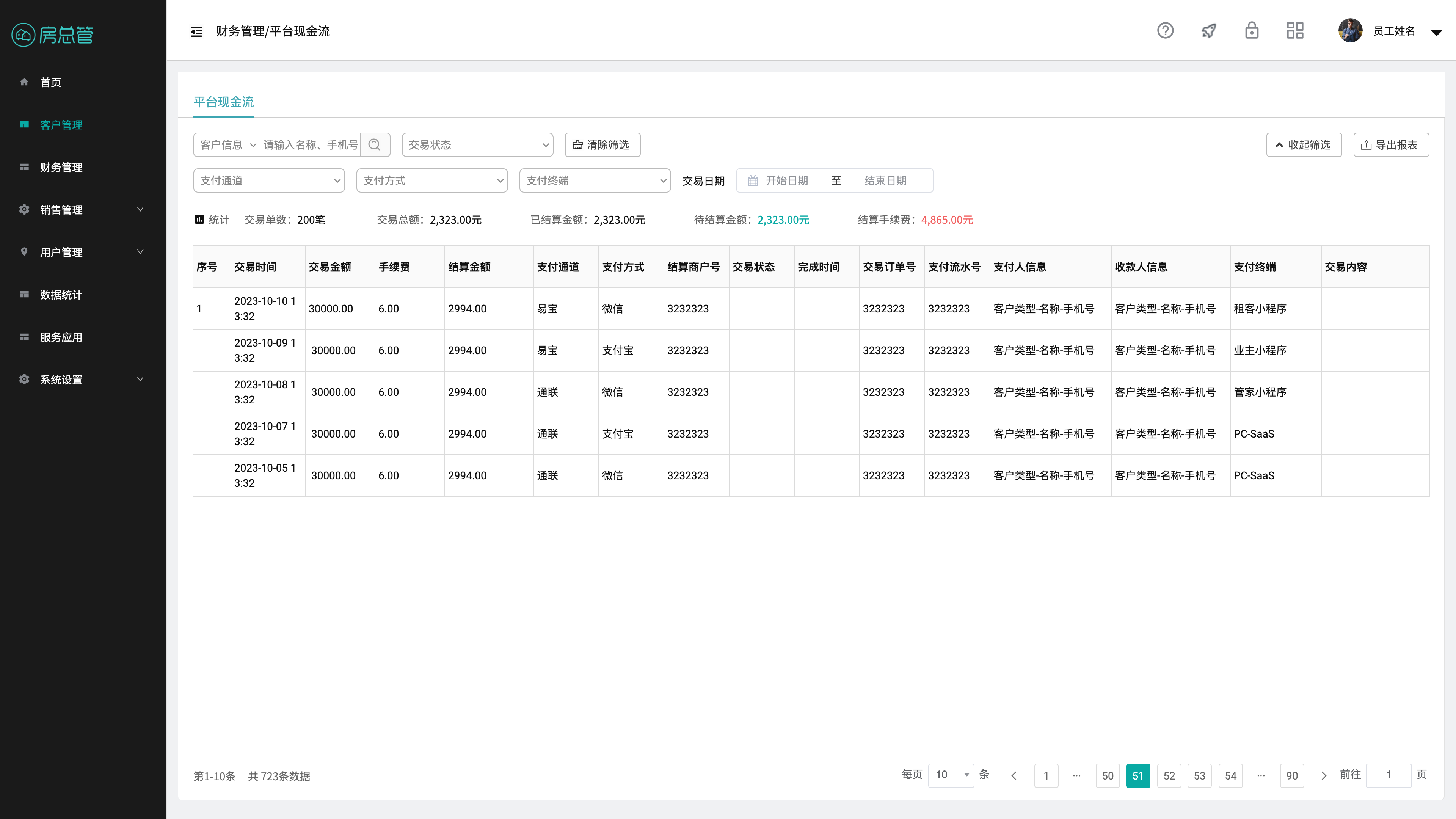Screen dimensions: 1456x819
Task: Click the icon beside 财务管理
Action: [x=24, y=167]
